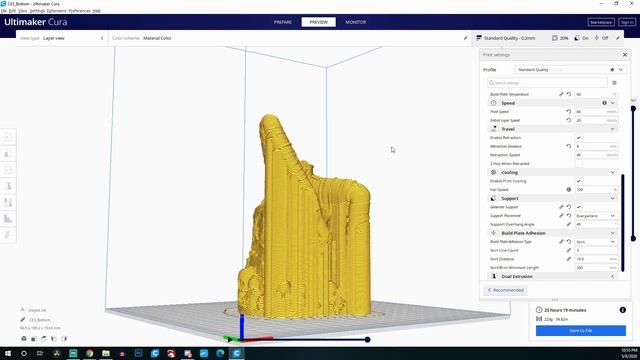
Task: Toggle the Enable Print Cooling checkbox
Action: [578, 181]
